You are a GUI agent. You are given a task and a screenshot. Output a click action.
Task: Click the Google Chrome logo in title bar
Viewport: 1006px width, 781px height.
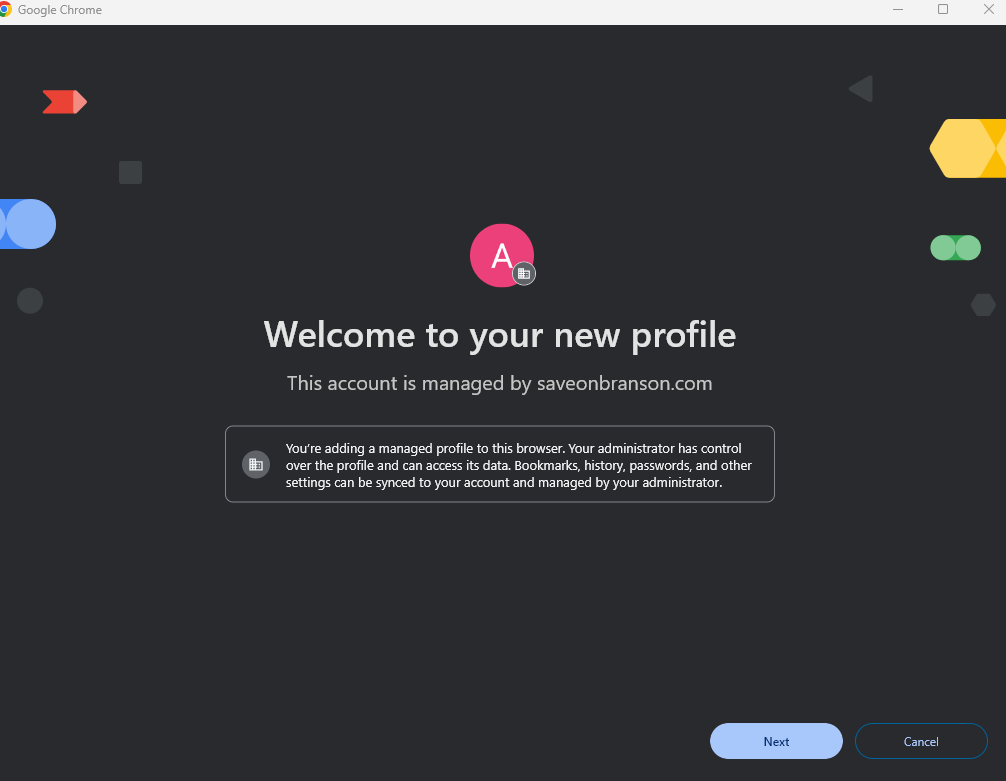click(5, 10)
